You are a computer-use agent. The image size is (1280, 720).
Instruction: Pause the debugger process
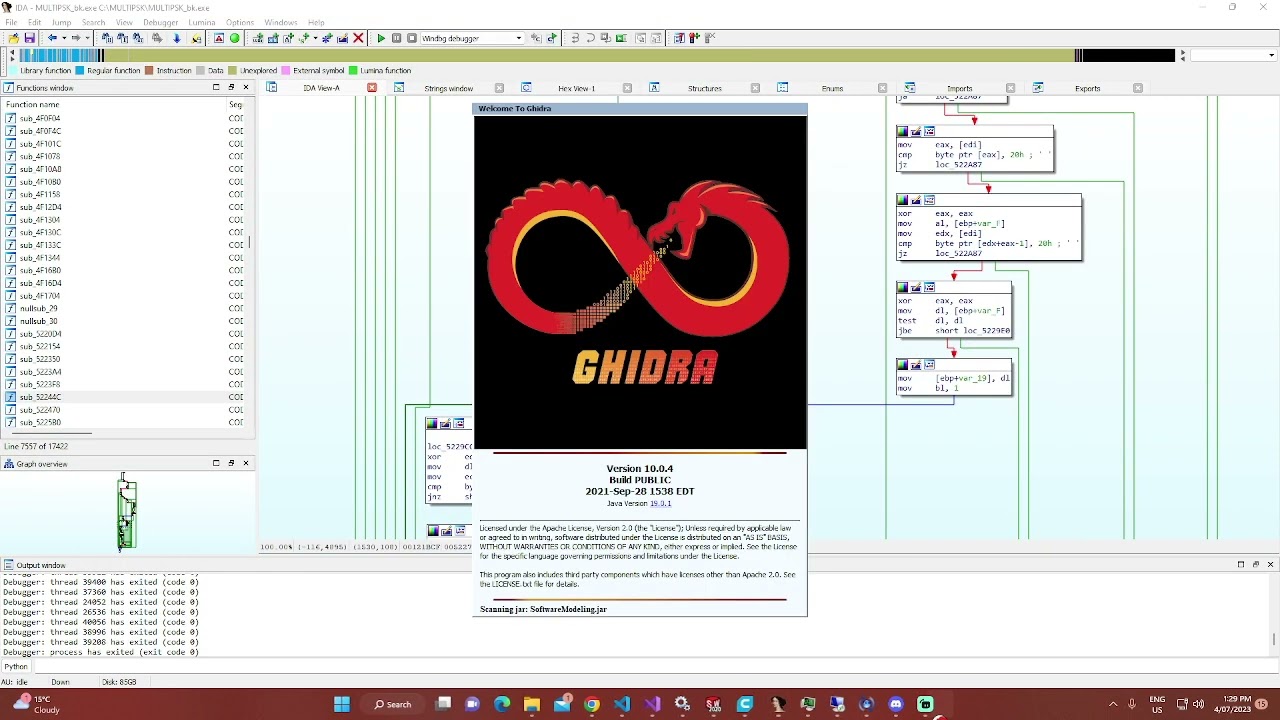coord(396,38)
